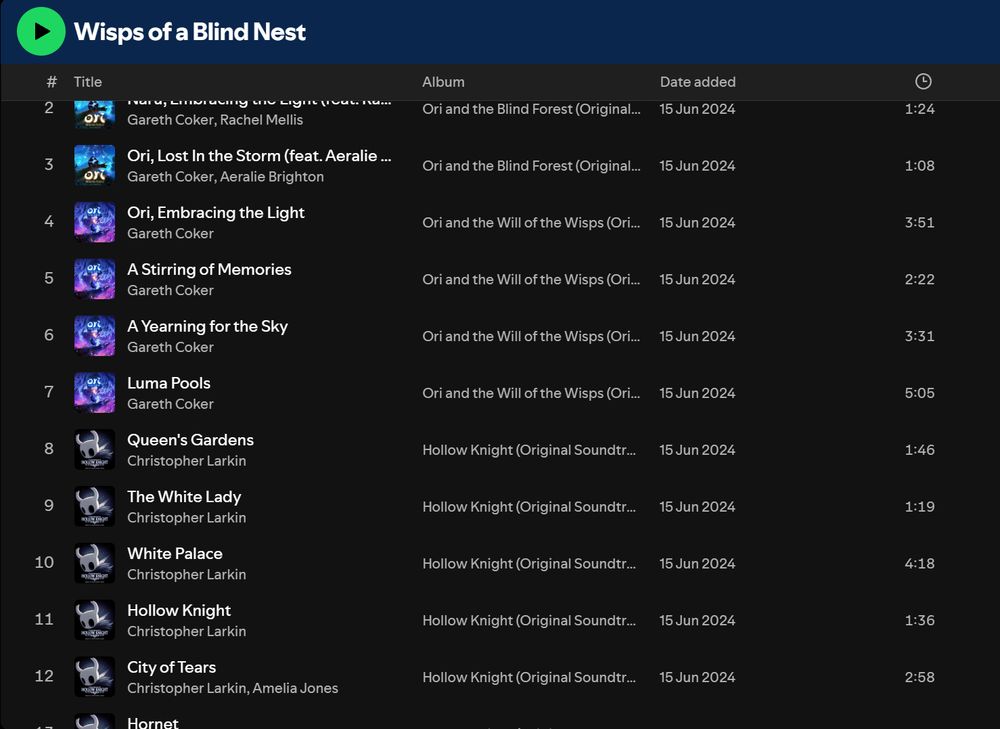Open album art for Ori, Embracing the Light

(94, 222)
